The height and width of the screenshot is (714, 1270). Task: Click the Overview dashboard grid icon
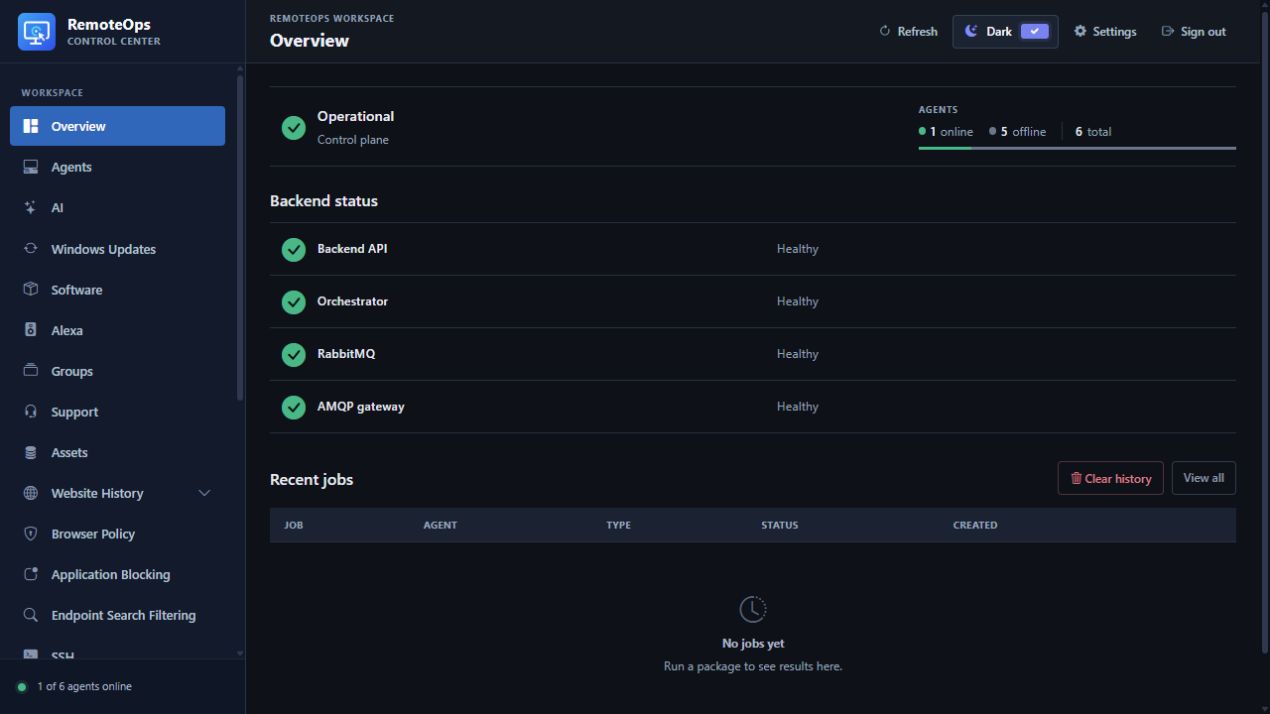(31, 126)
